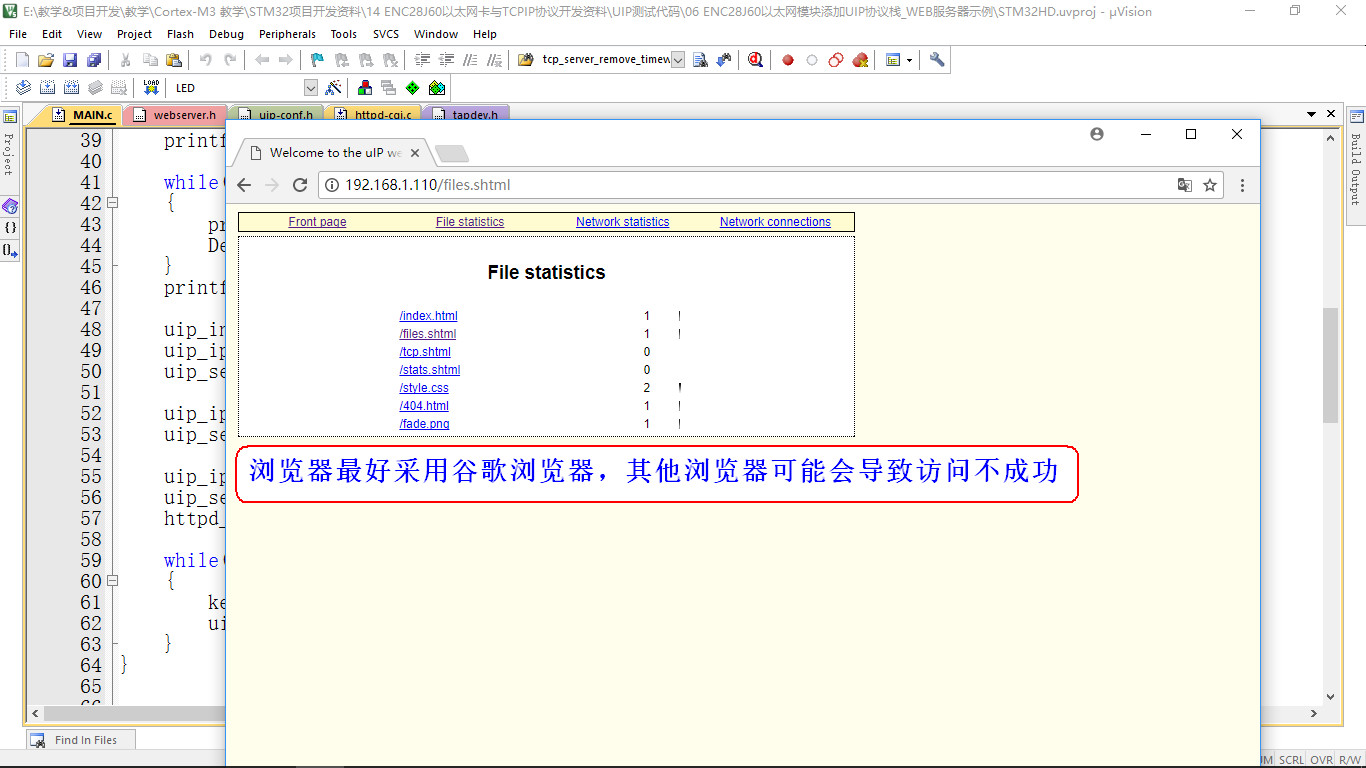Follow the Network statistics link

(x=622, y=222)
